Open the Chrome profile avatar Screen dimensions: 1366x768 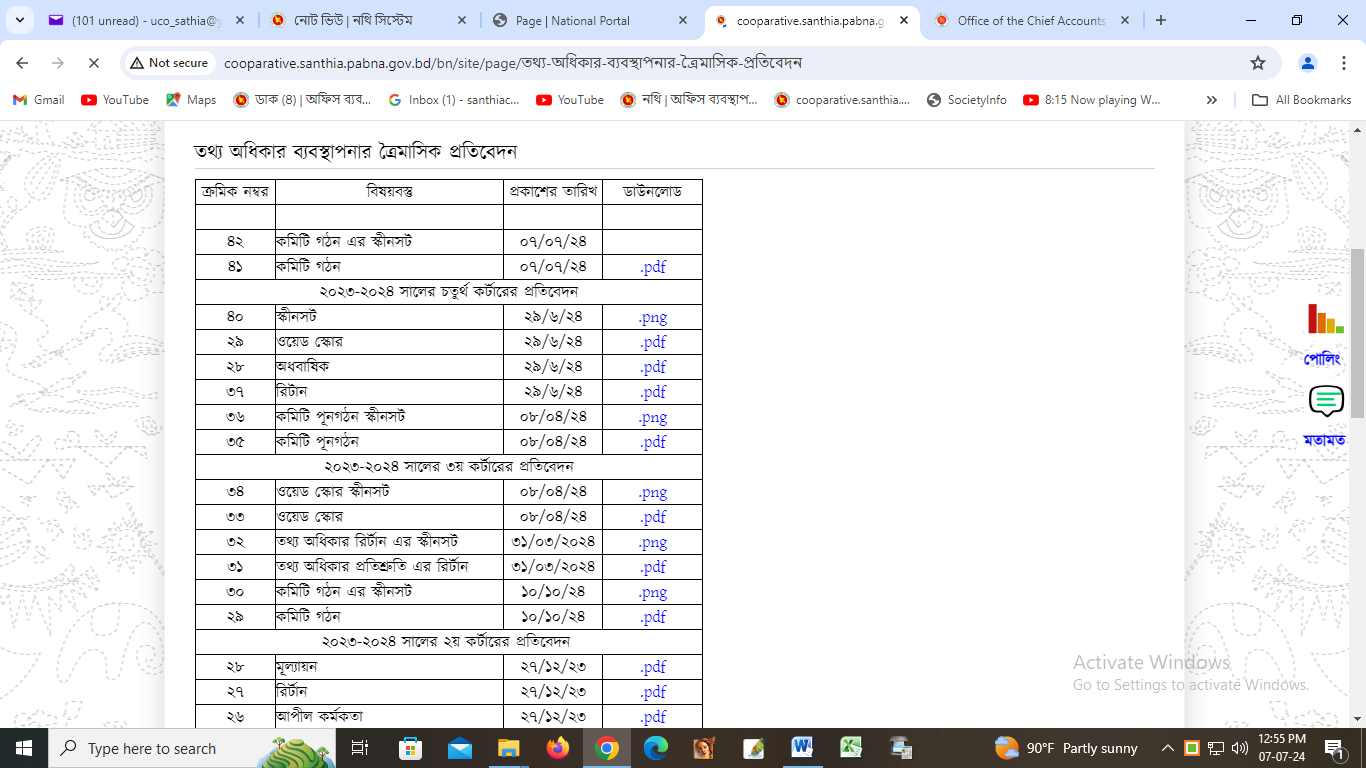1307,63
